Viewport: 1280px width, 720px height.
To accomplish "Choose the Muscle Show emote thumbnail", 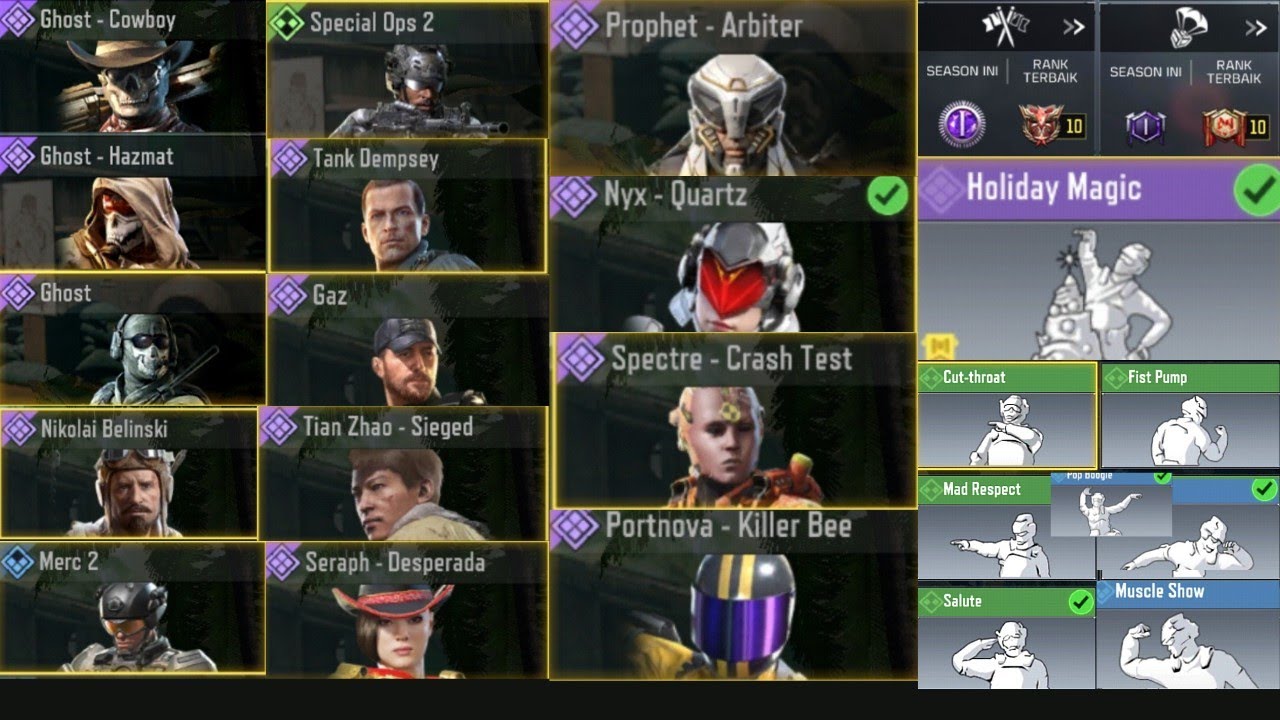I will (x=1188, y=634).
